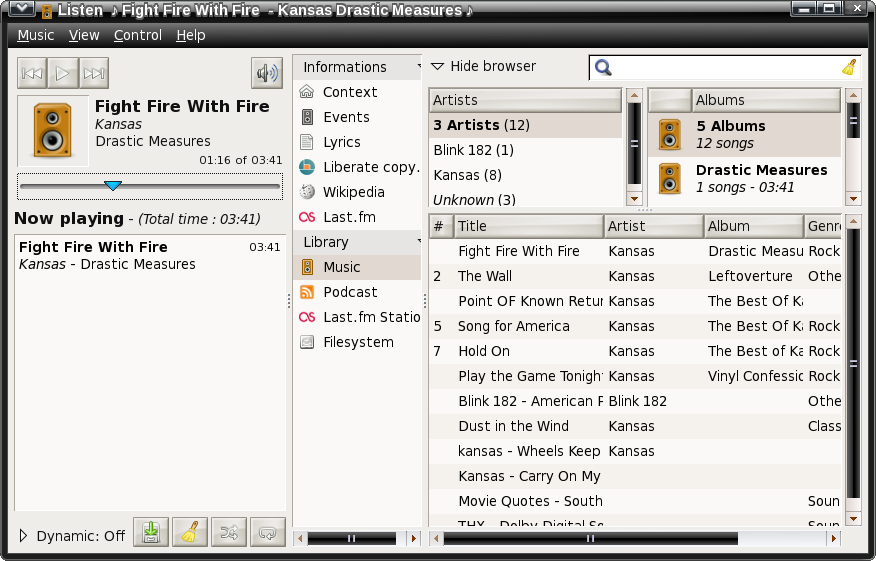876x561 pixels.
Task: Toggle the repeat button
Action: tap(268, 533)
